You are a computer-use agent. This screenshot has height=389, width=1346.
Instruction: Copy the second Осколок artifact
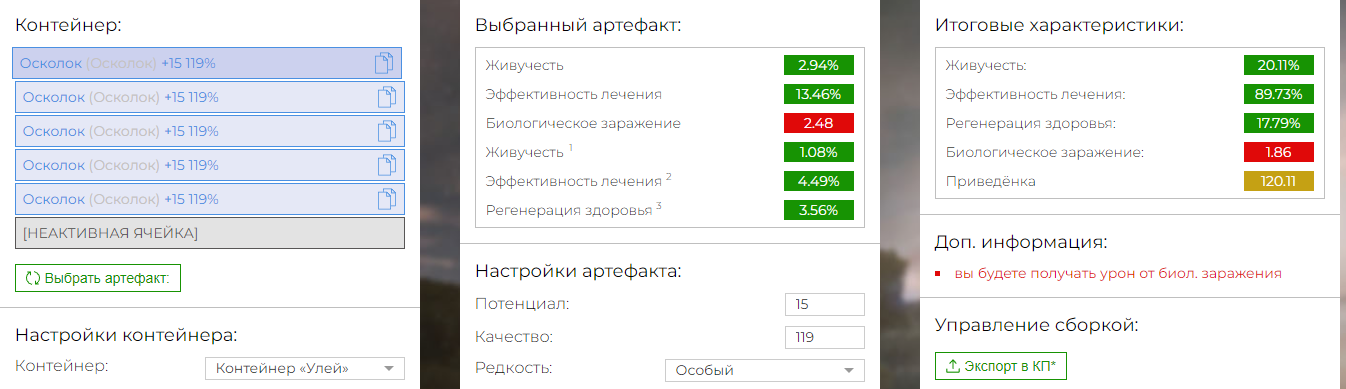[x=387, y=98]
